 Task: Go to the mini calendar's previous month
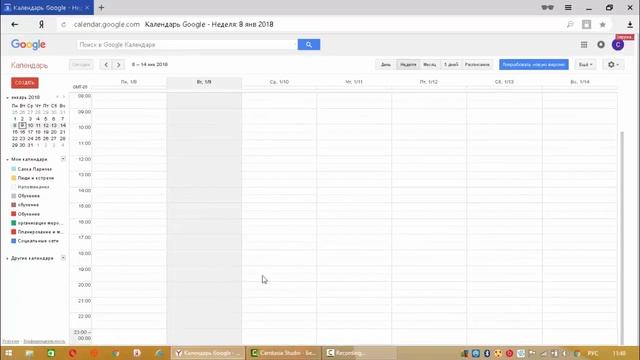(57, 97)
